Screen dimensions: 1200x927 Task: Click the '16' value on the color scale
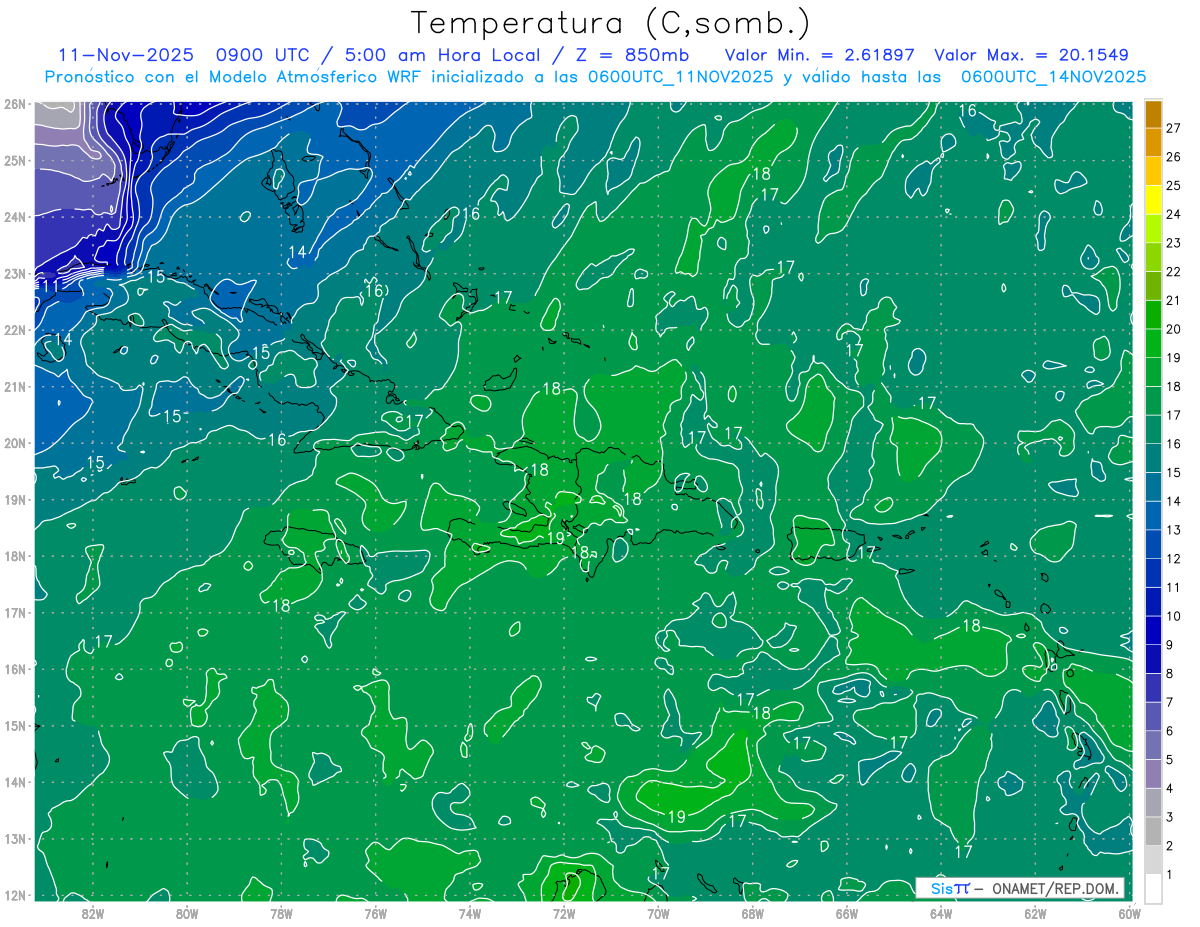1174,444
